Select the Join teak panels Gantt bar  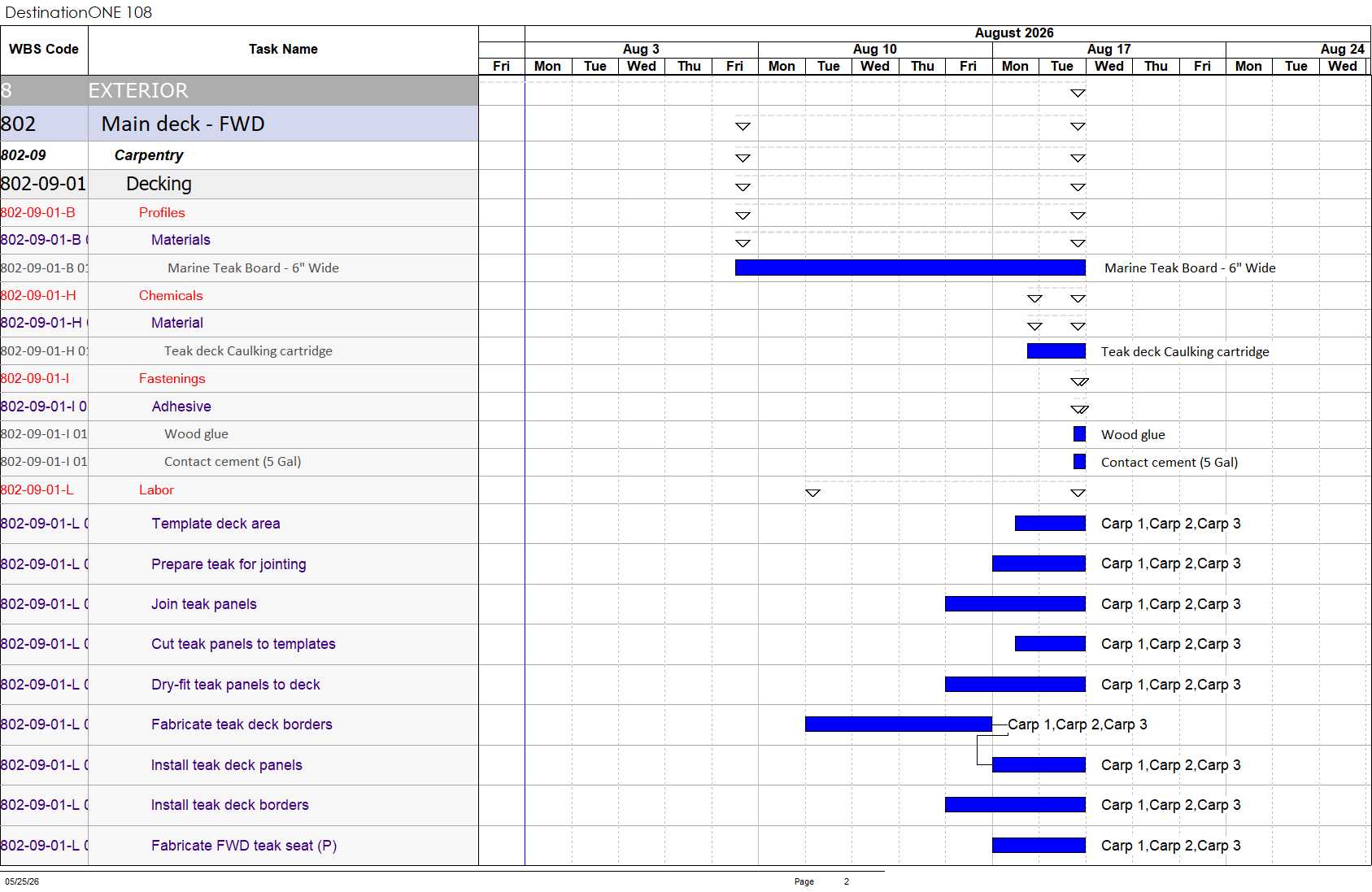point(1015,603)
